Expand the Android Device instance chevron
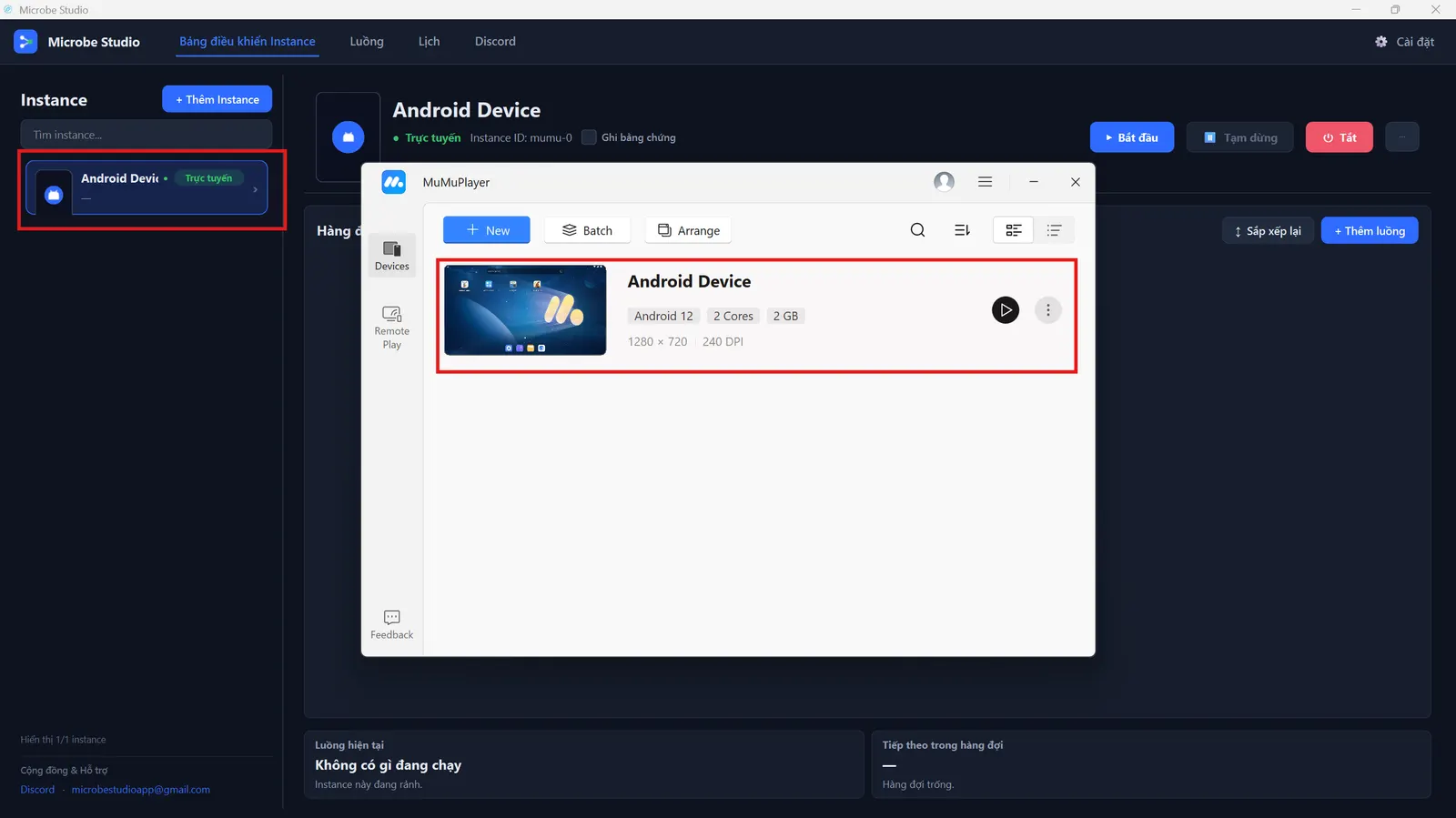Screen dimensions: 1456x818 [x=255, y=189]
